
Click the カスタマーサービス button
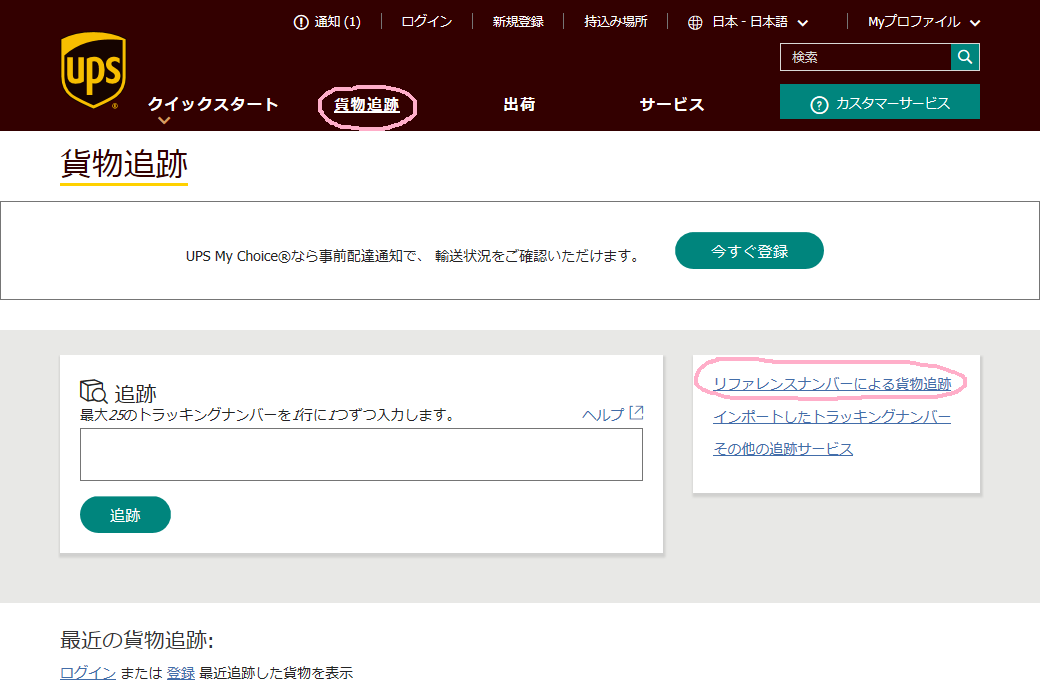(x=879, y=102)
